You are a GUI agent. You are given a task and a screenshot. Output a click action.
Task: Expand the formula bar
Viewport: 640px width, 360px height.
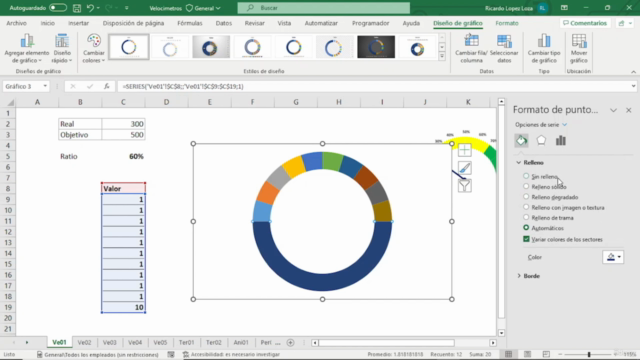tap(633, 86)
